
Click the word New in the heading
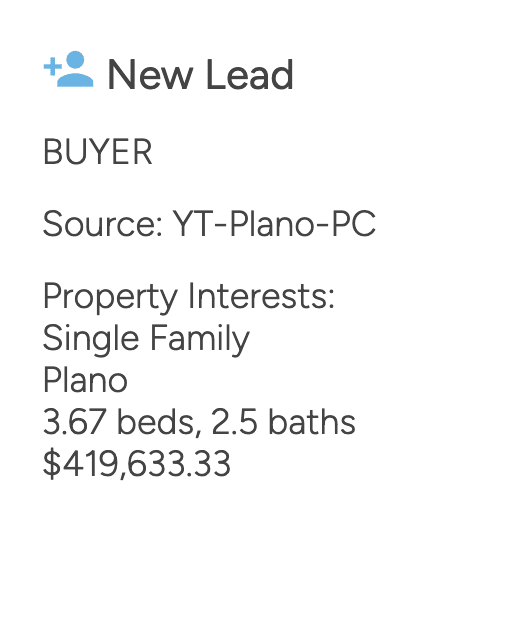(150, 74)
